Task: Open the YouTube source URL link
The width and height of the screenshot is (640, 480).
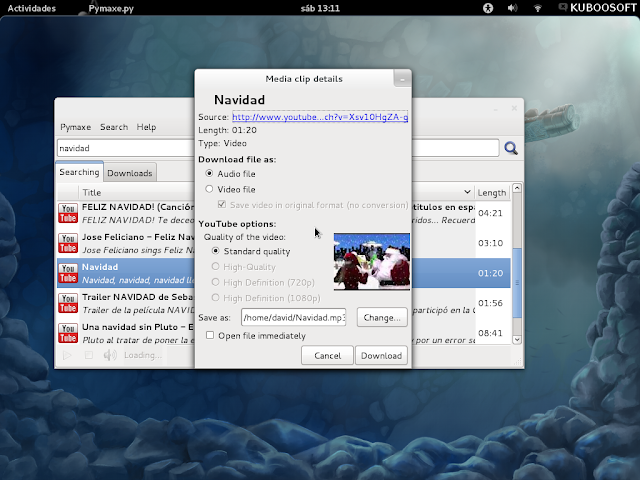Action: [x=320, y=117]
